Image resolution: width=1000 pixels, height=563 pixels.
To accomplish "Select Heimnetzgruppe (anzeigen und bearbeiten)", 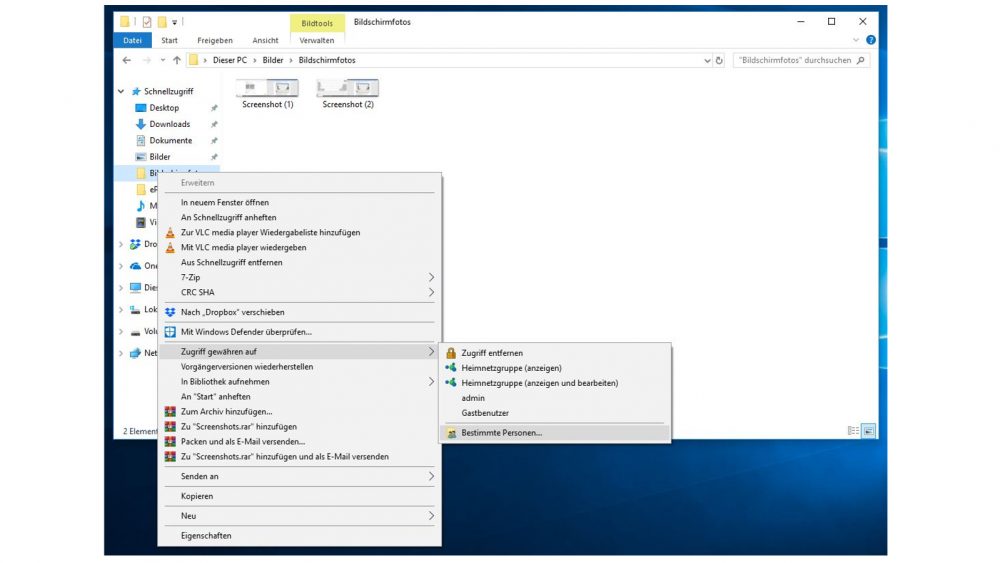I will (x=540, y=383).
